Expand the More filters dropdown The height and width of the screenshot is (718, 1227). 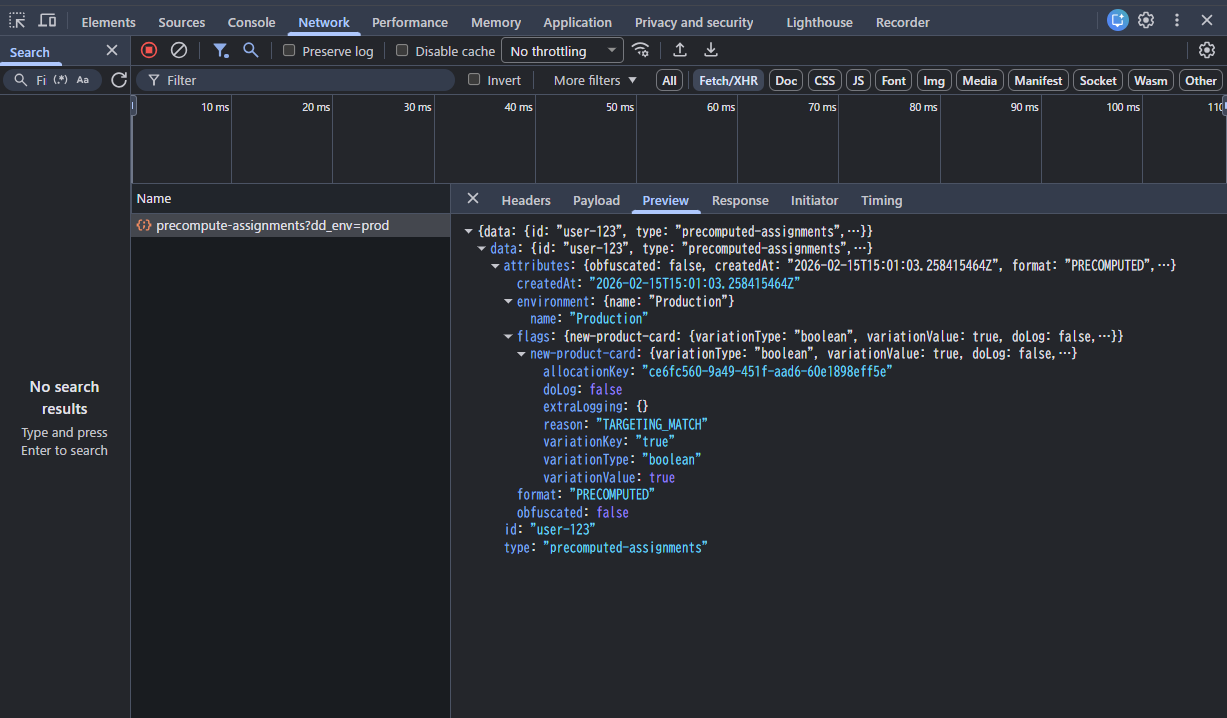pos(595,80)
